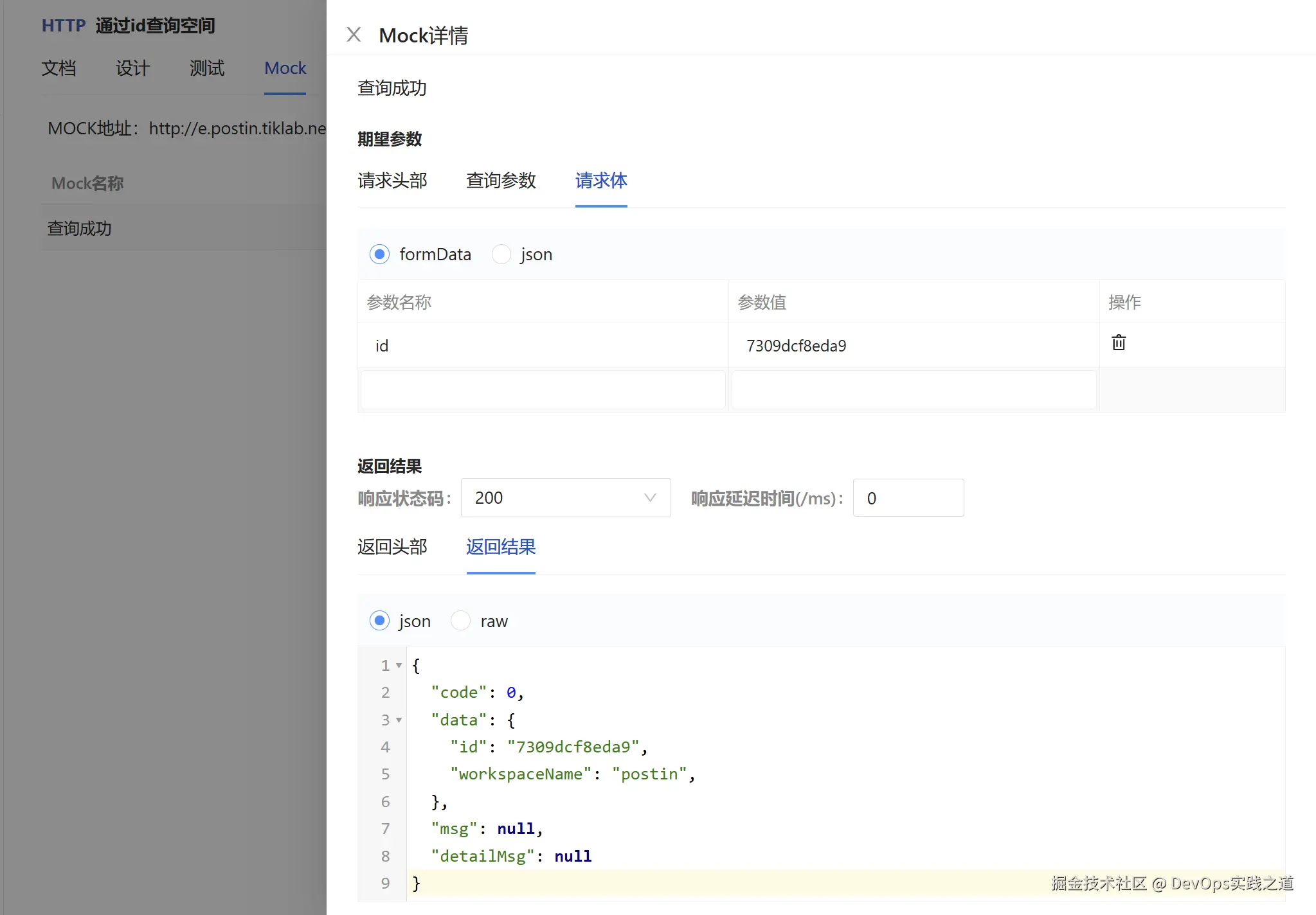Collapse code fold arrow on line 1
The height and width of the screenshot is (915, 1316).
[x=399, y=666]
